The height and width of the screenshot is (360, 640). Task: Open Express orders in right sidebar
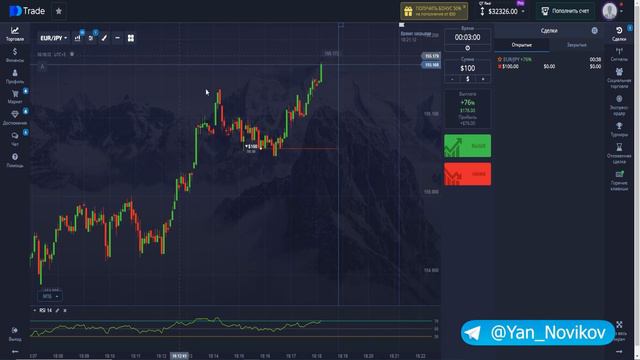point(619,105)
